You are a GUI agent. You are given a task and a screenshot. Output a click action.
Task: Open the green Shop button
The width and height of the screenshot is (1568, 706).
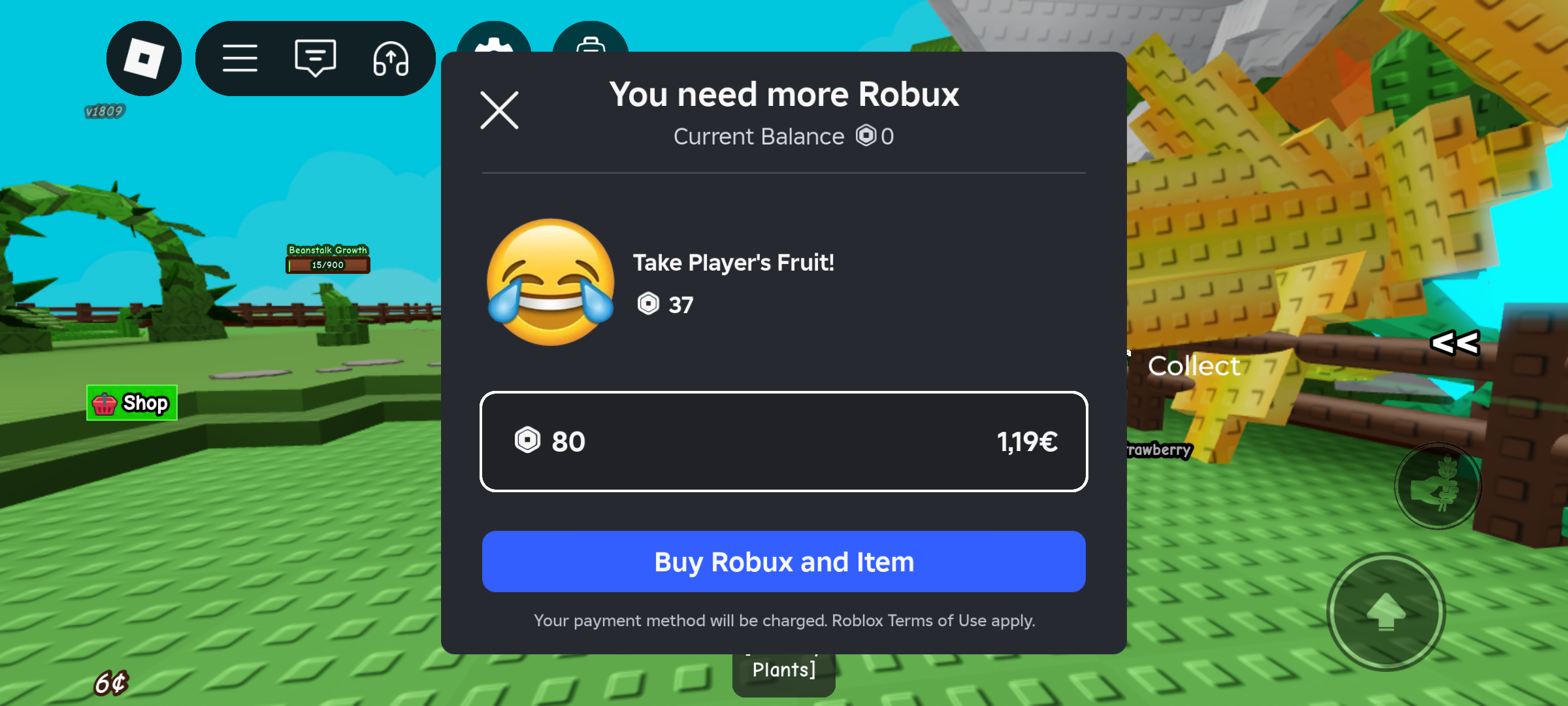pyautogui.click(x=132, y=403)
